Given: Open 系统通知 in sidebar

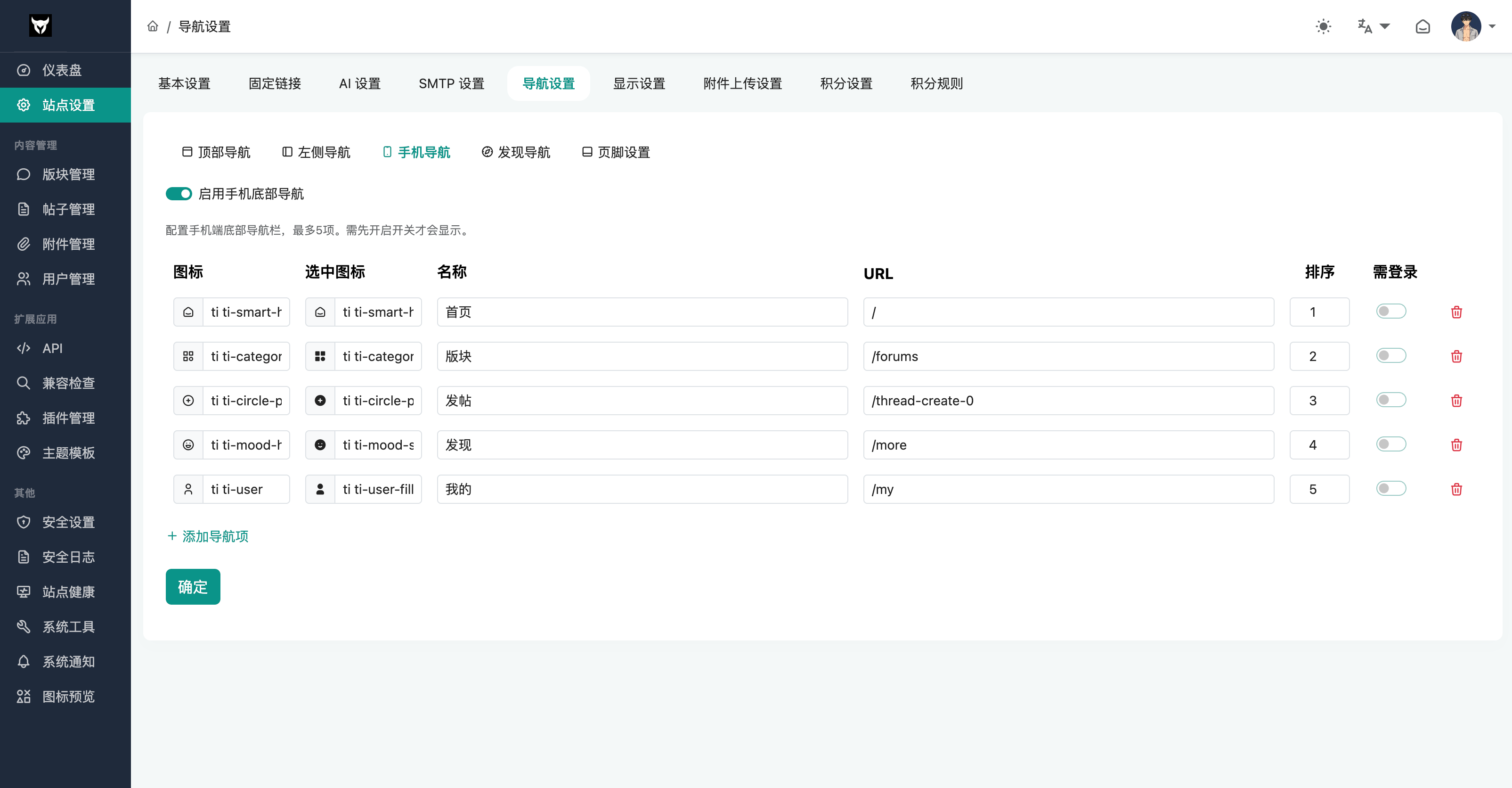Looking at the screenshot, I should tap(65, 662).
